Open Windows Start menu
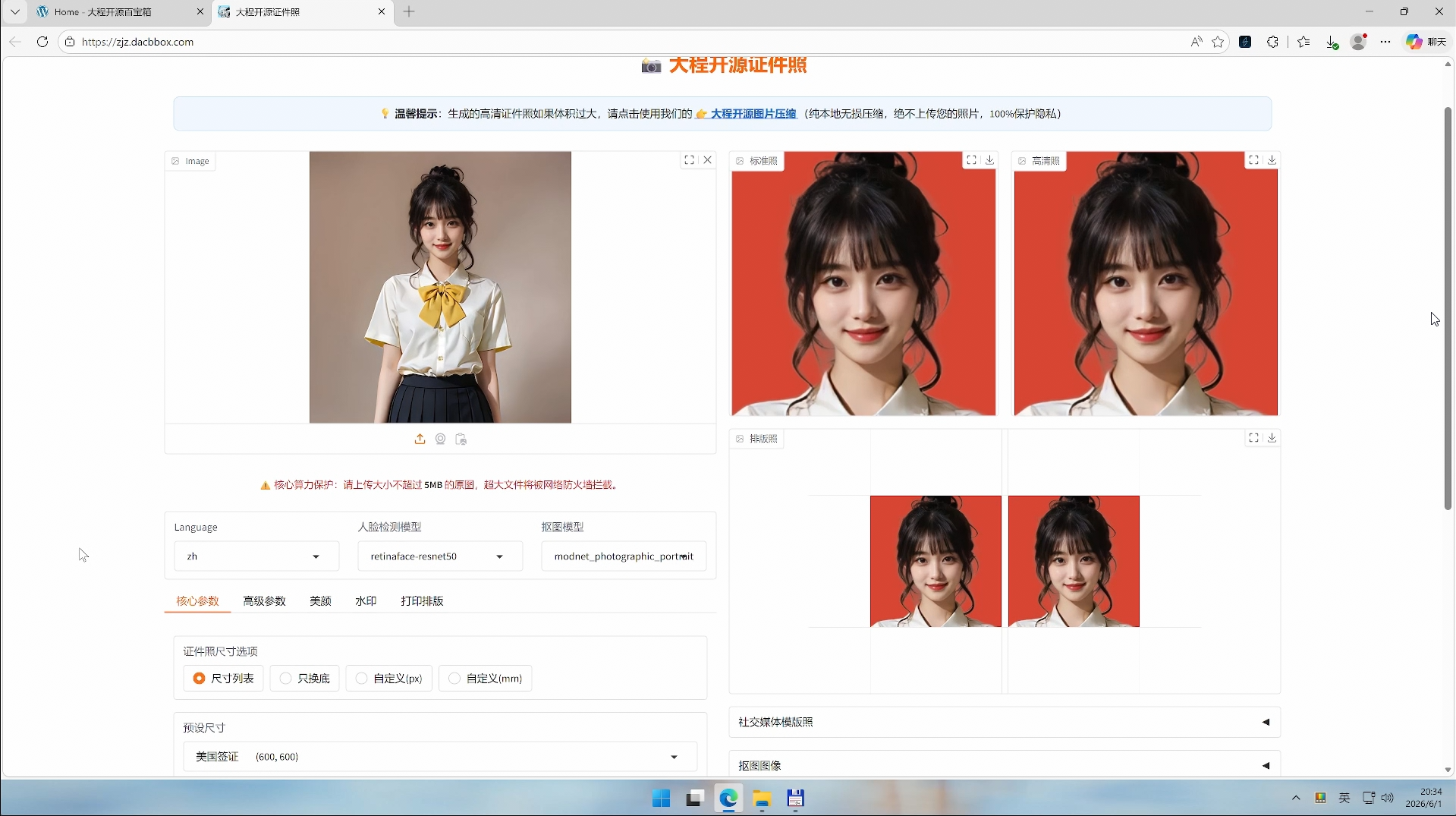This screenshot has width=1456, height=816. click(661, 799)
